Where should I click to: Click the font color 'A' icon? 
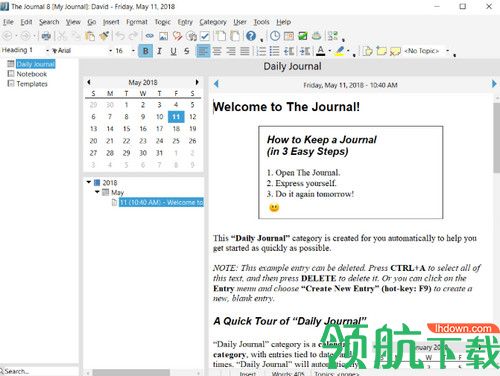pyautogui.click(x=321, y=51)
